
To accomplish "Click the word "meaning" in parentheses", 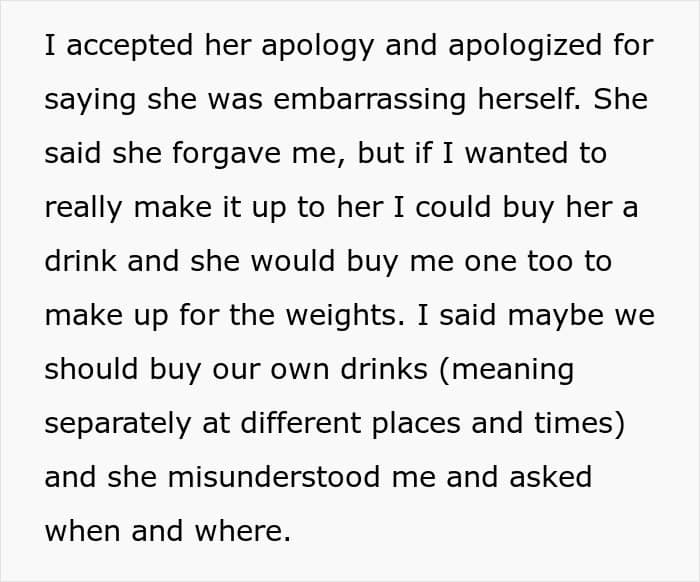I will point(512,370).
